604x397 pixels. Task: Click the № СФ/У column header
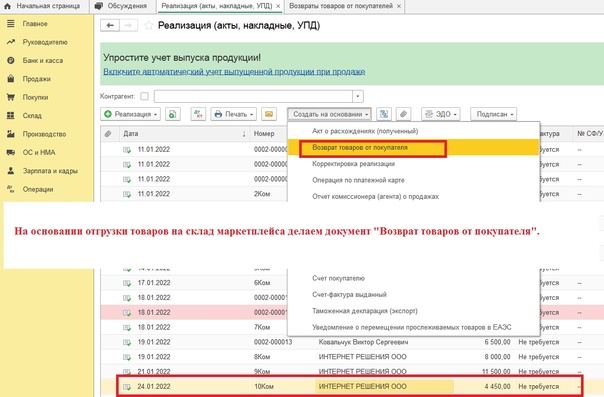(x=589, y=134)
